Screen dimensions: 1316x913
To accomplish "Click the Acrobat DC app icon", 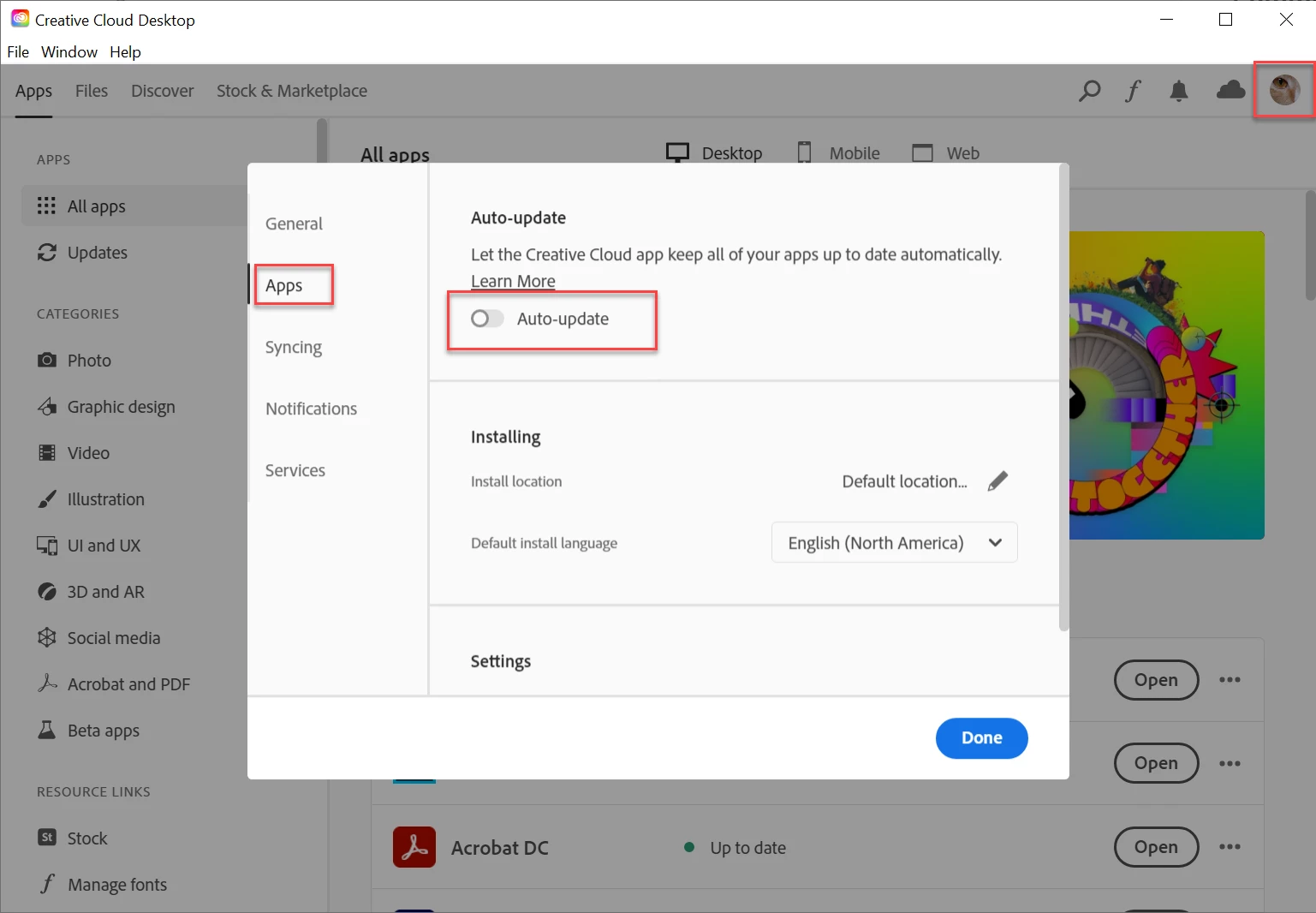I will point(414,847).
